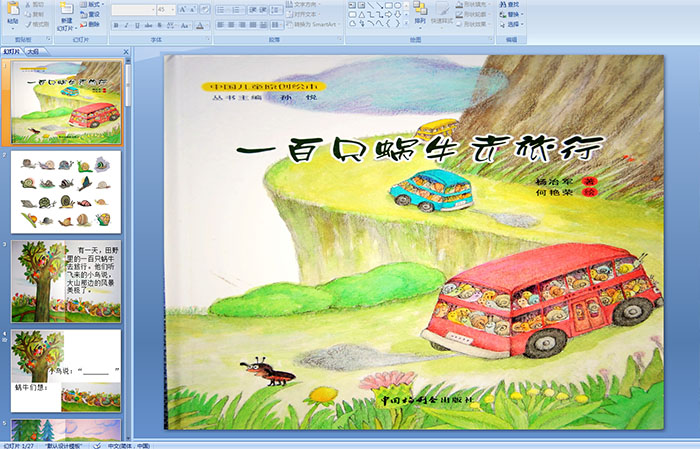The image size is (700, 449).
Task: Open the Change Case (Aa) dropdown
Action: coord(185,25)
